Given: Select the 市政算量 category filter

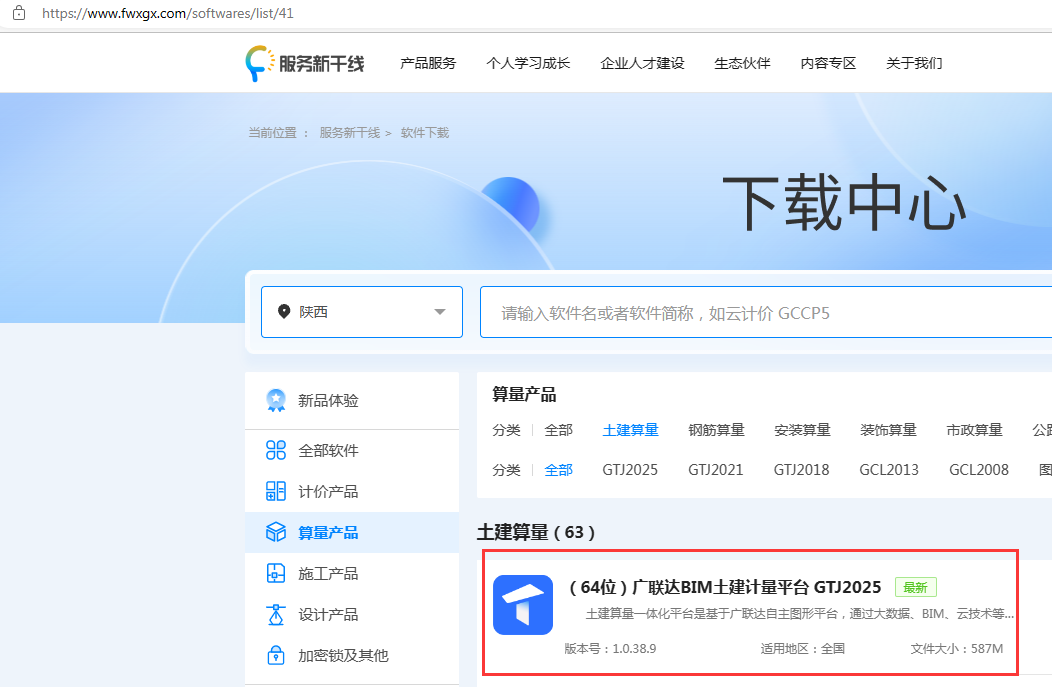Looking at the screenshot, I should pos(974,430).
